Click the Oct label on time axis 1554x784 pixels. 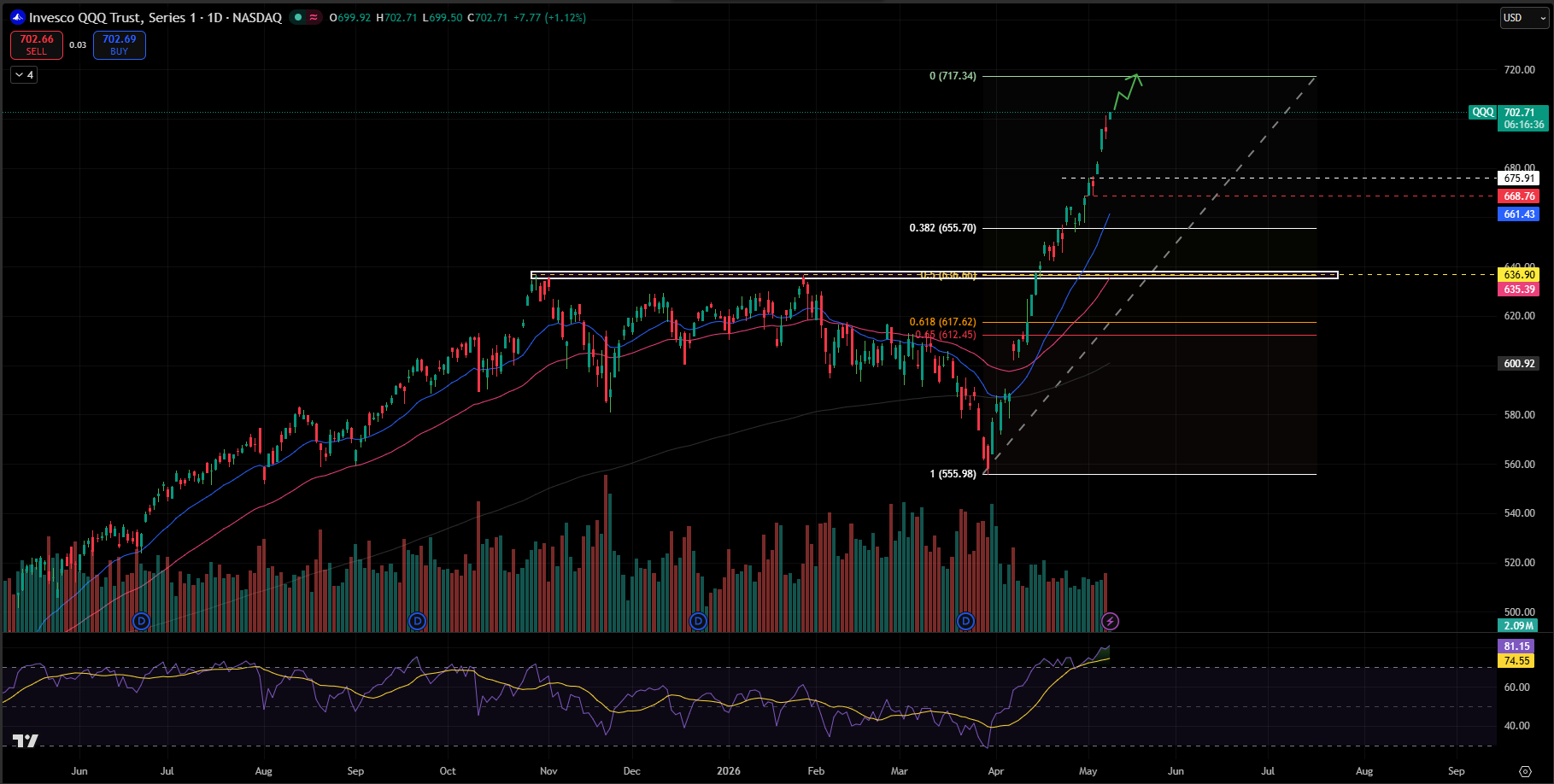(x=448, y=771)
